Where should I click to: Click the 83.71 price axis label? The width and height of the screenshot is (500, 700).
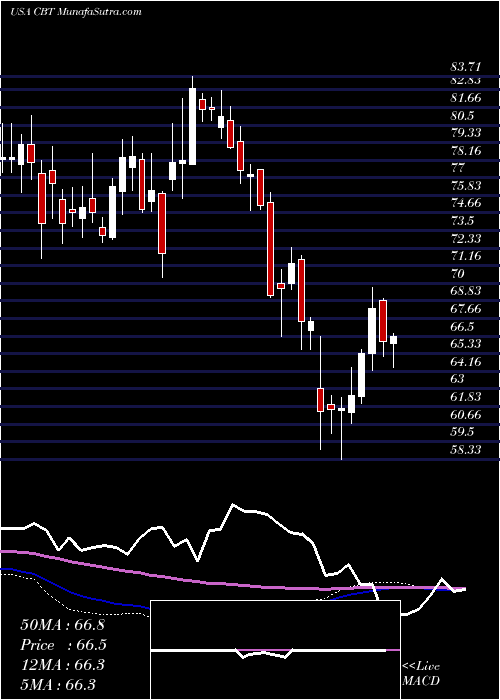point(466,67)
